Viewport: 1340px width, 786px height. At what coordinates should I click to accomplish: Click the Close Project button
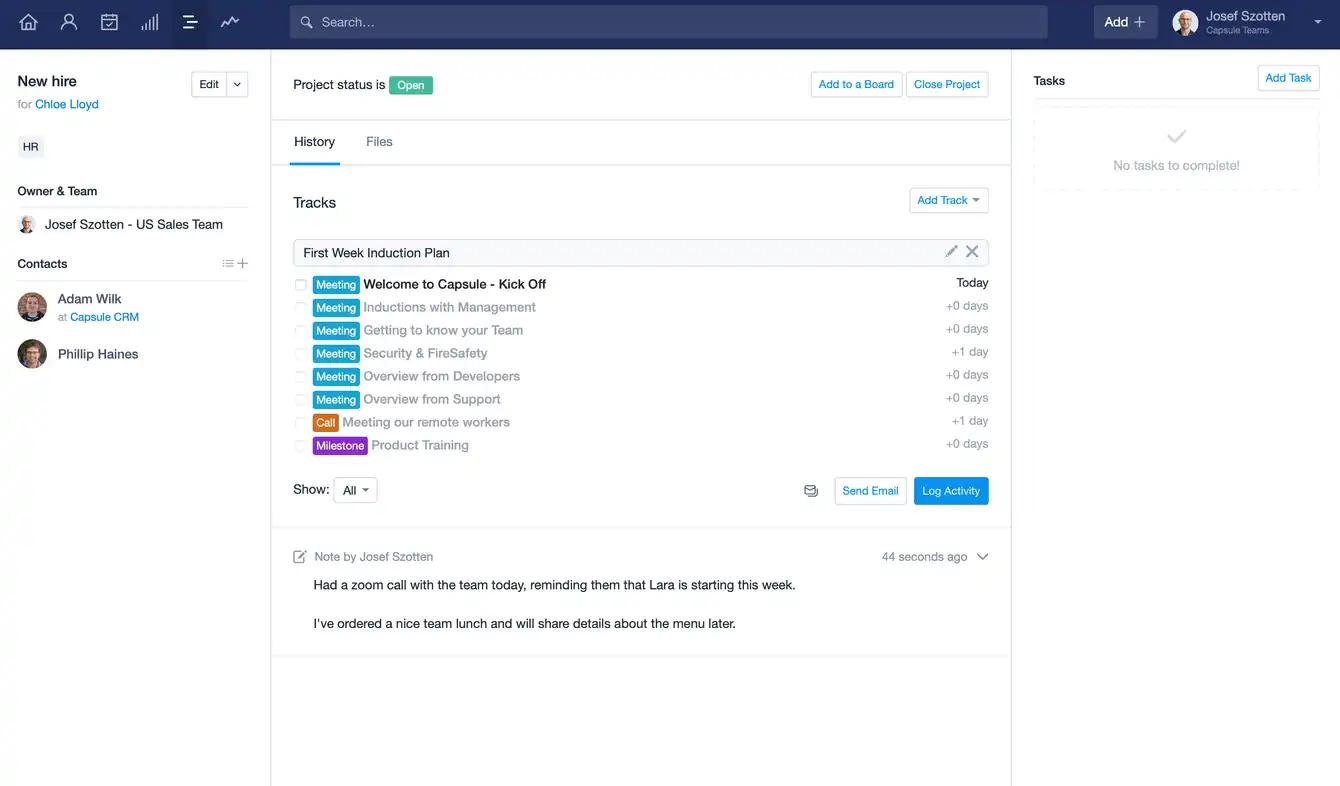click(947, 84)
